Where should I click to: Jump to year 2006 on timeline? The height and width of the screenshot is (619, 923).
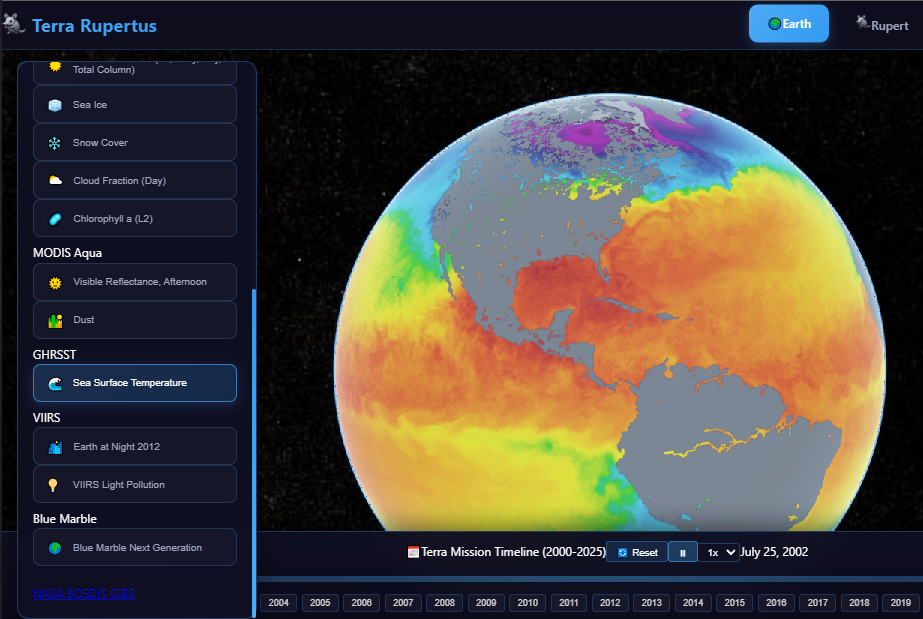(x=361, y=603)
